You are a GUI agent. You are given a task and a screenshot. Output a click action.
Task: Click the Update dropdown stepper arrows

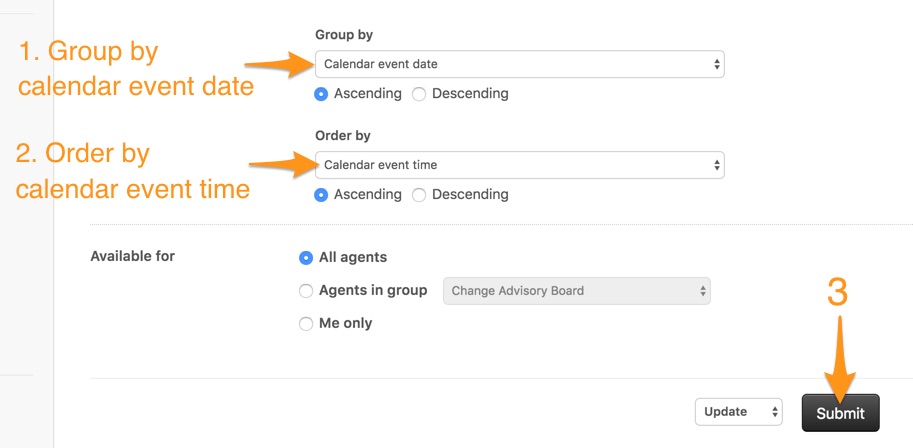tap(774, 412)
